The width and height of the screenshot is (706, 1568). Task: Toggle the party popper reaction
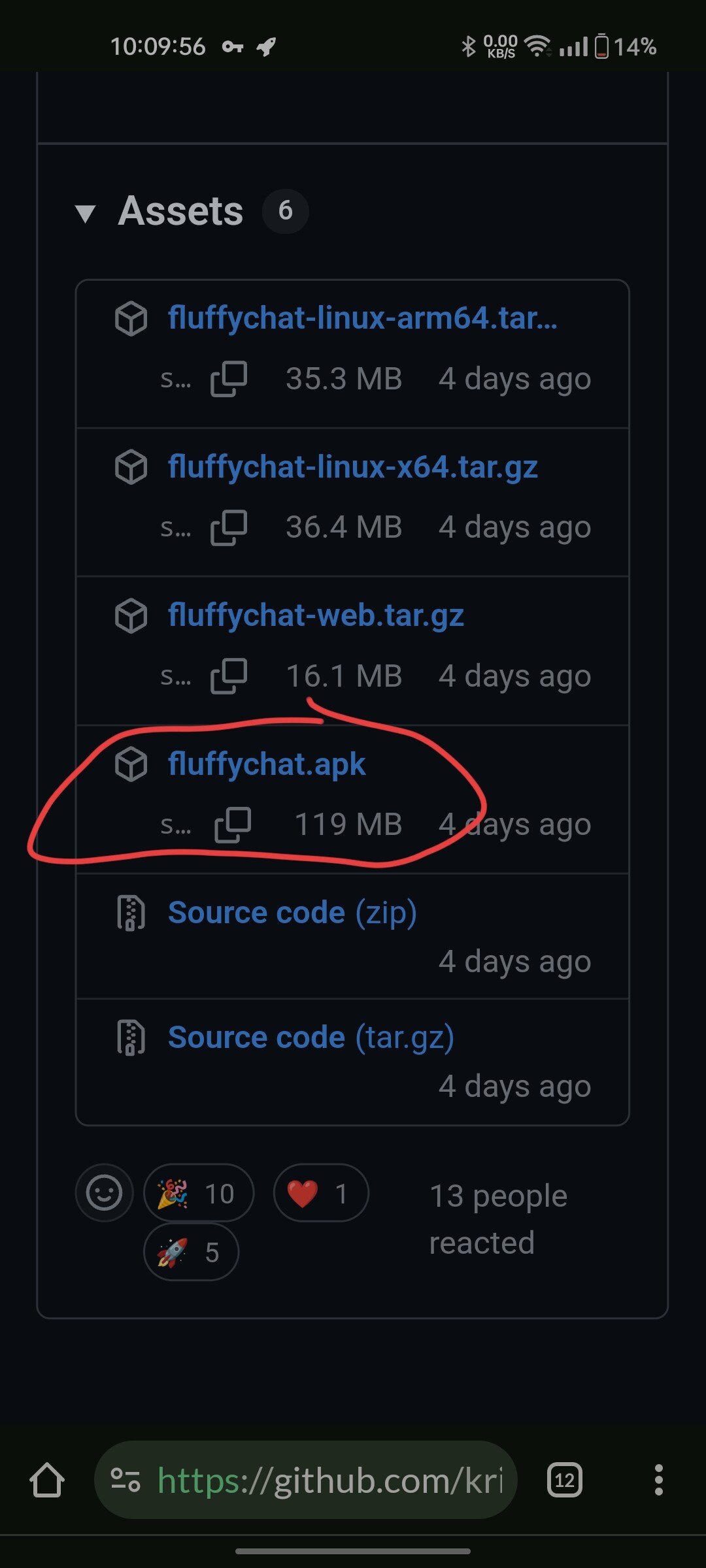tap(198, 1193)
